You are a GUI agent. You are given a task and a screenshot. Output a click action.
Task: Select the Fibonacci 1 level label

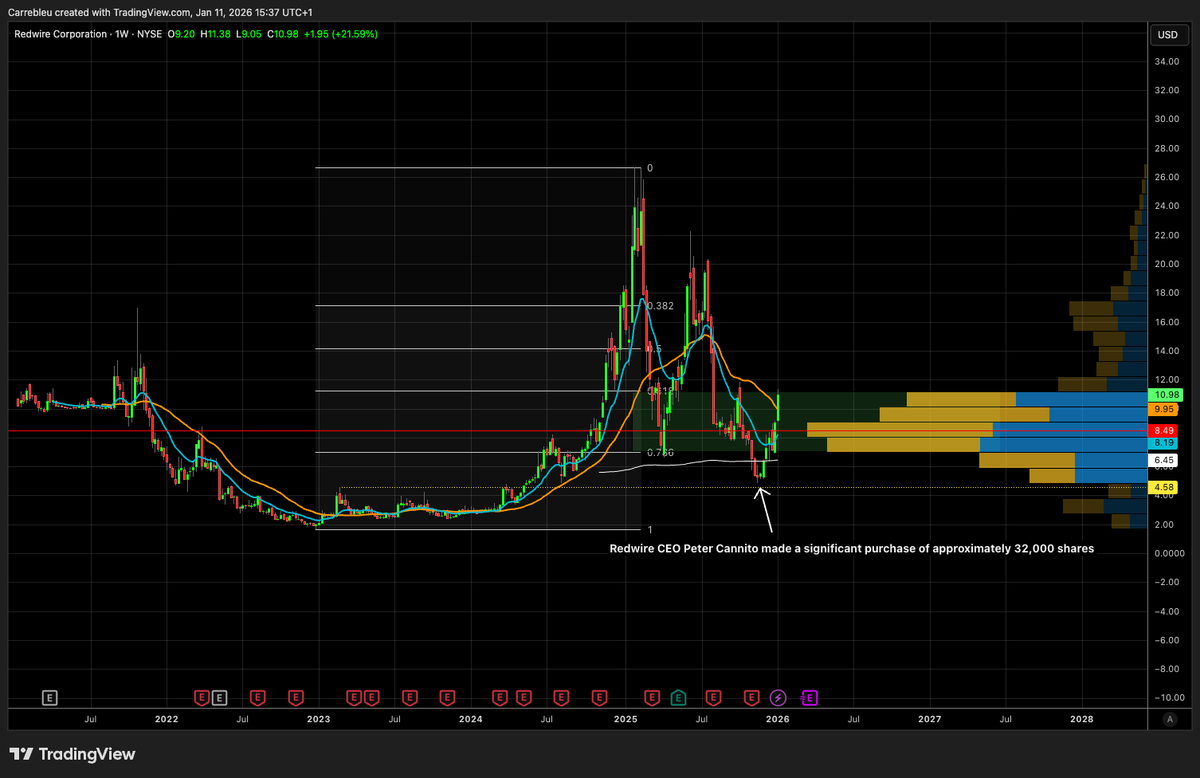650,530
